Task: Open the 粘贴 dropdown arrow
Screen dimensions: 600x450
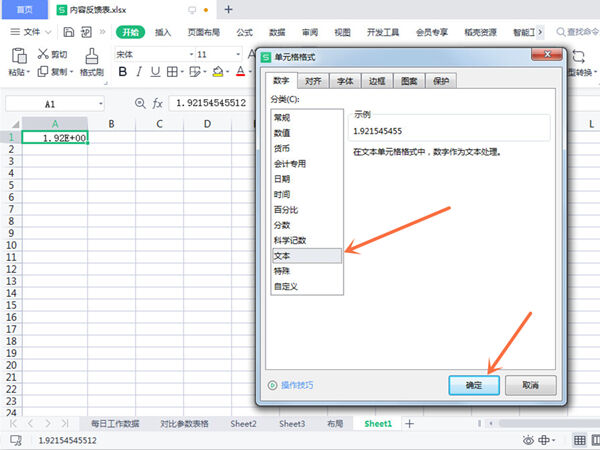Action: tap(28, 72)
